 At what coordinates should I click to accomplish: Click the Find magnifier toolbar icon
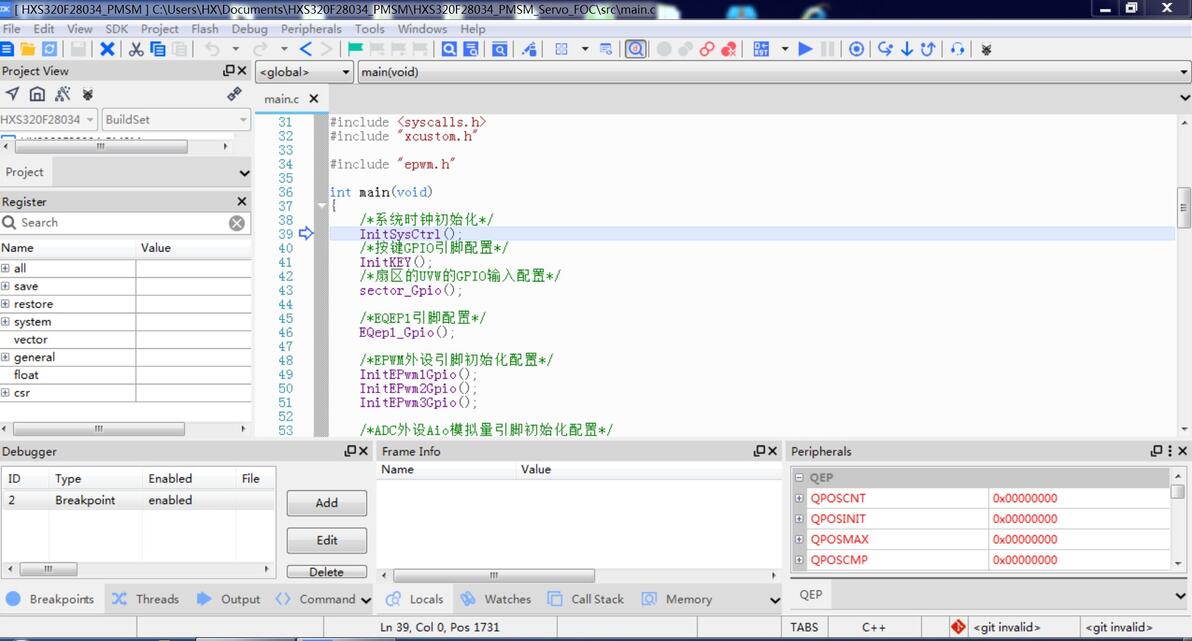(x=449, y=49)
